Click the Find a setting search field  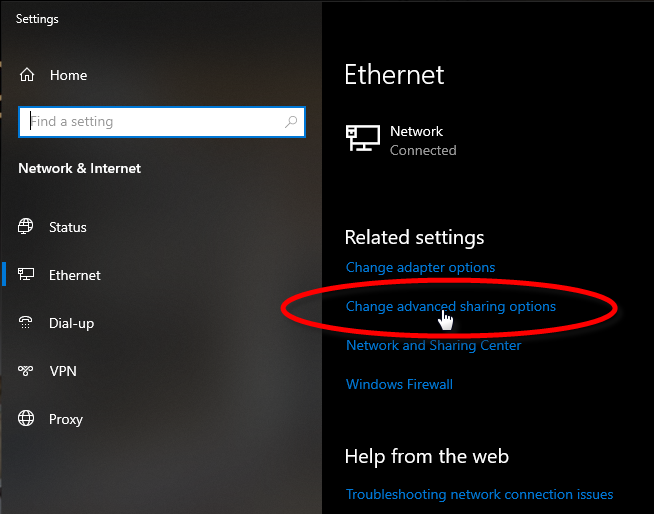[x=150, y=122]
